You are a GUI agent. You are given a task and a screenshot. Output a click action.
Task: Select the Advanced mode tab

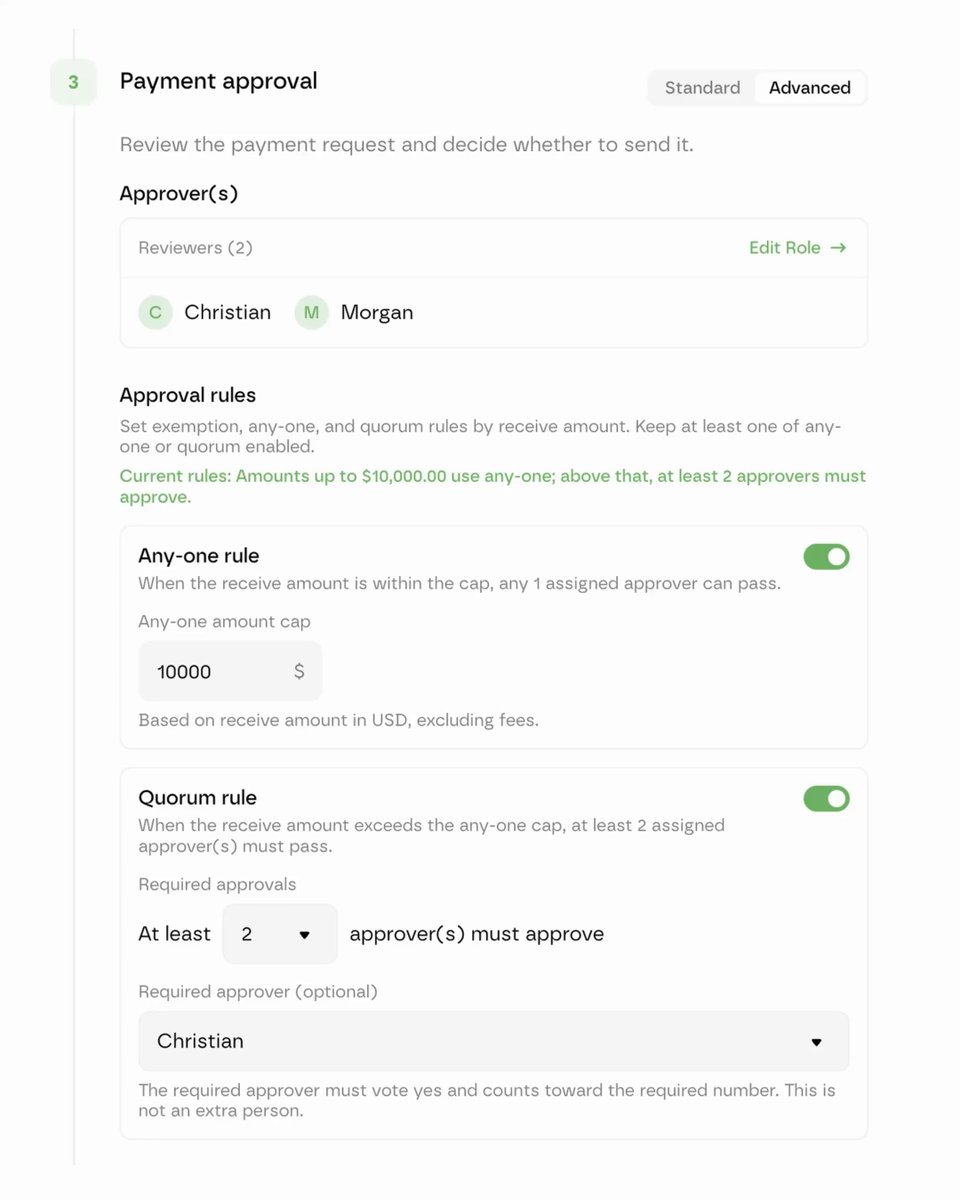[x=809, y=88]
